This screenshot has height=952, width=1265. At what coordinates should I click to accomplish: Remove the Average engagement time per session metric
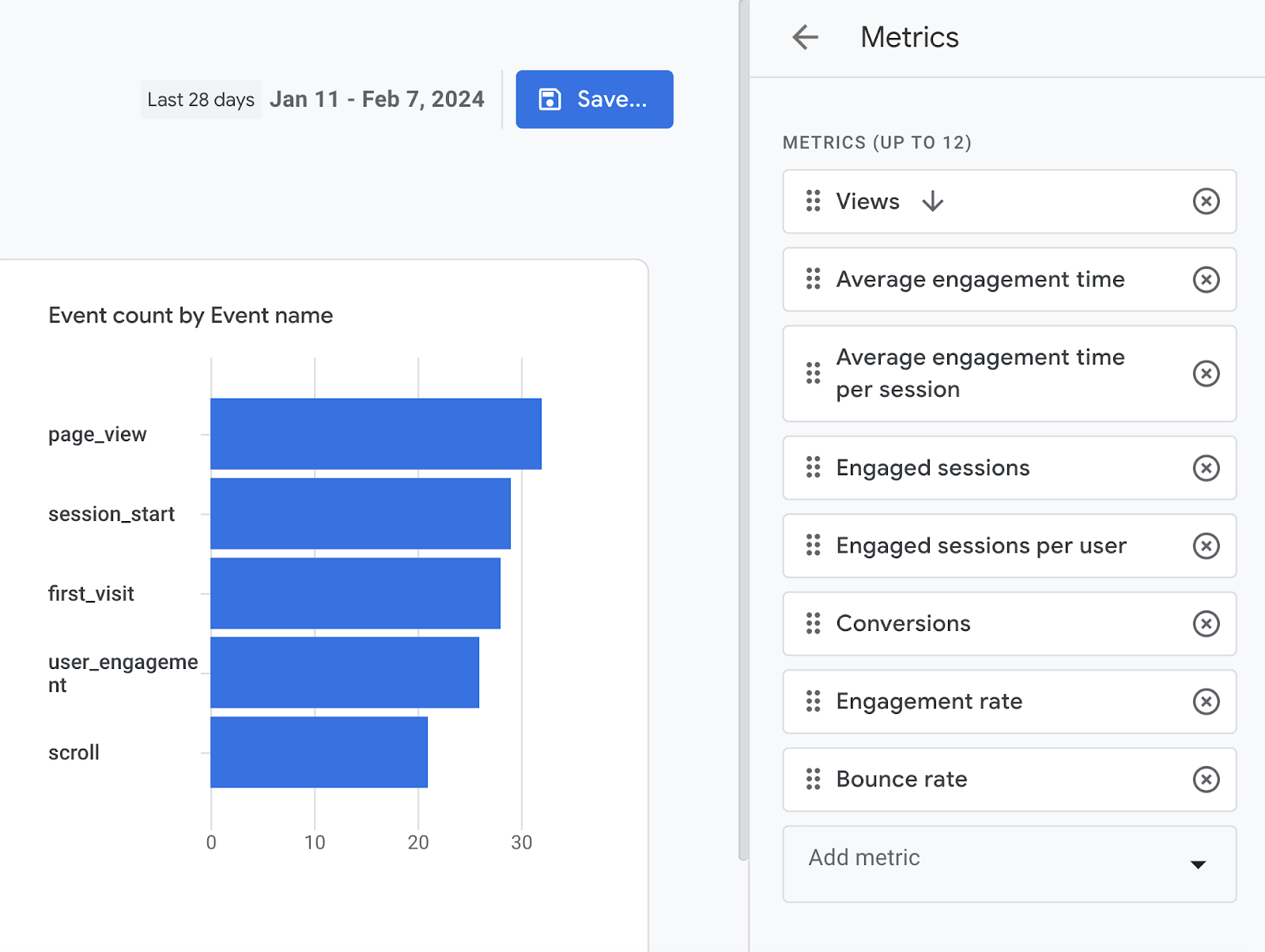coord(1206,373)
